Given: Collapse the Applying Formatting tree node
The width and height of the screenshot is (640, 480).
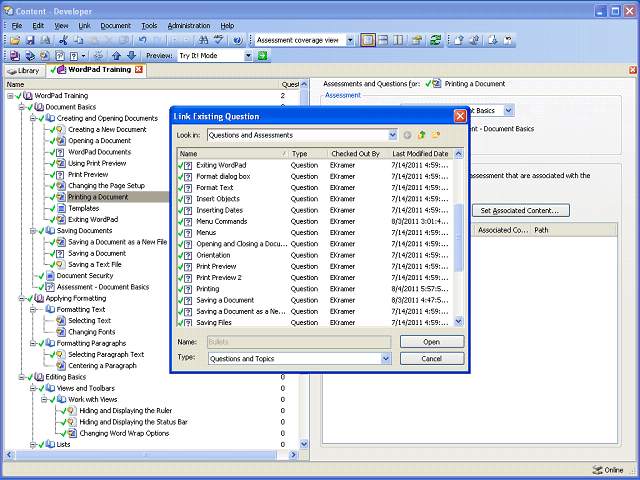Looking at the screenshot, I should (x=22, y=298).
